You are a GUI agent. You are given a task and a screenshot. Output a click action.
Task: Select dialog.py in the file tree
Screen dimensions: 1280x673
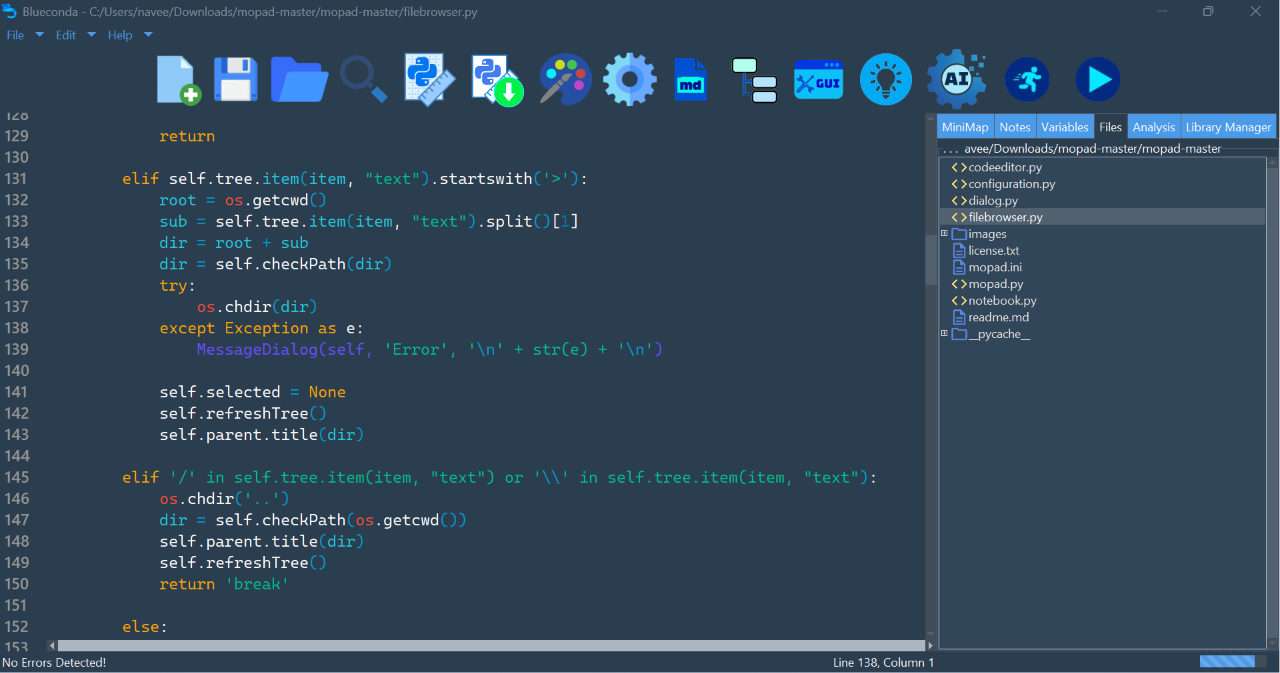pyautogui.click(x=993, y=200)
